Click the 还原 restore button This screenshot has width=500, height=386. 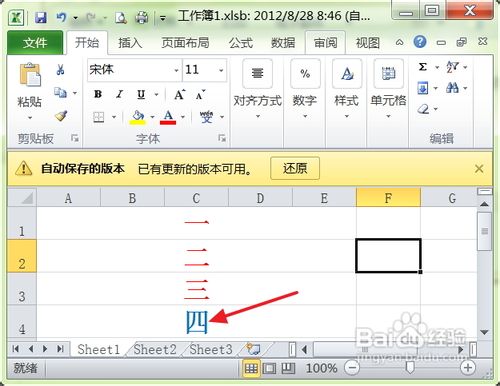[x=295, y=168]
